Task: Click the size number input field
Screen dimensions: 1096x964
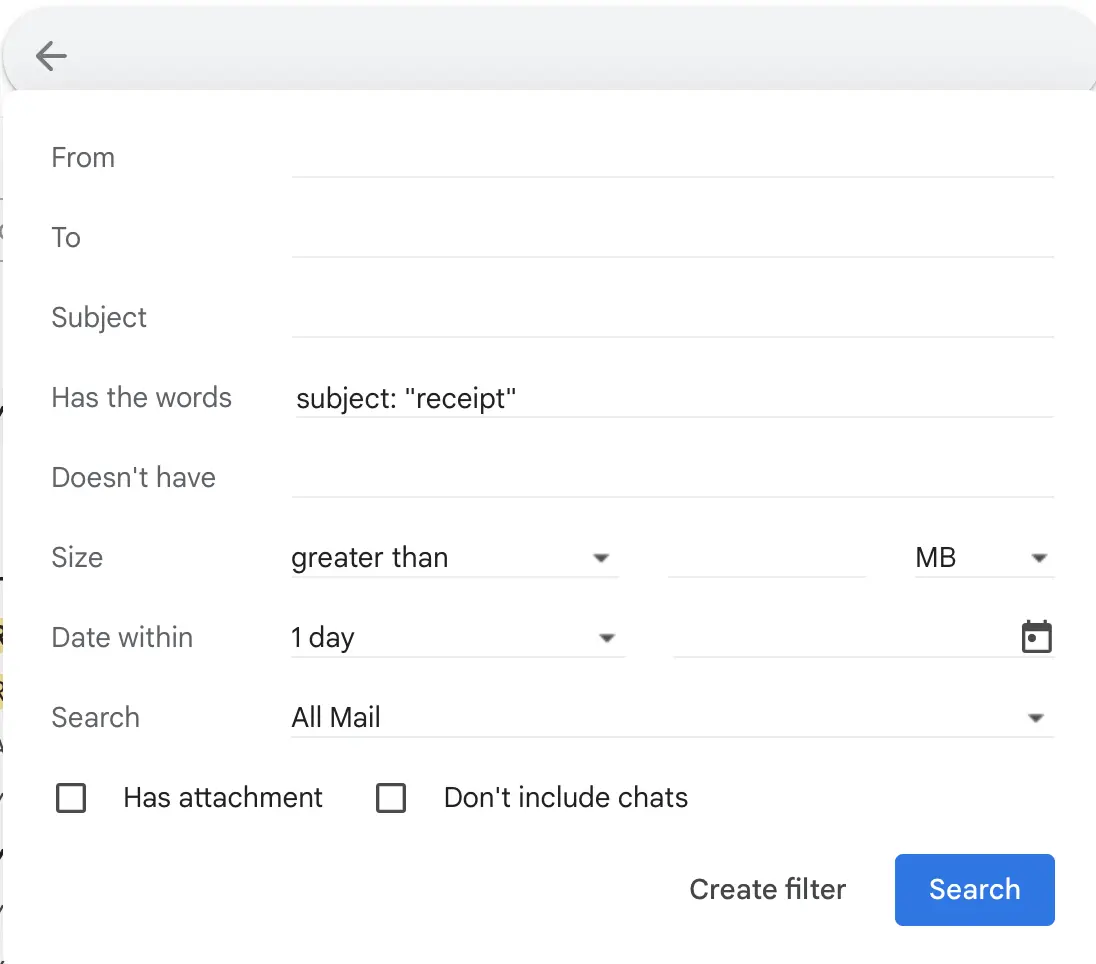Action: point(766,558)
